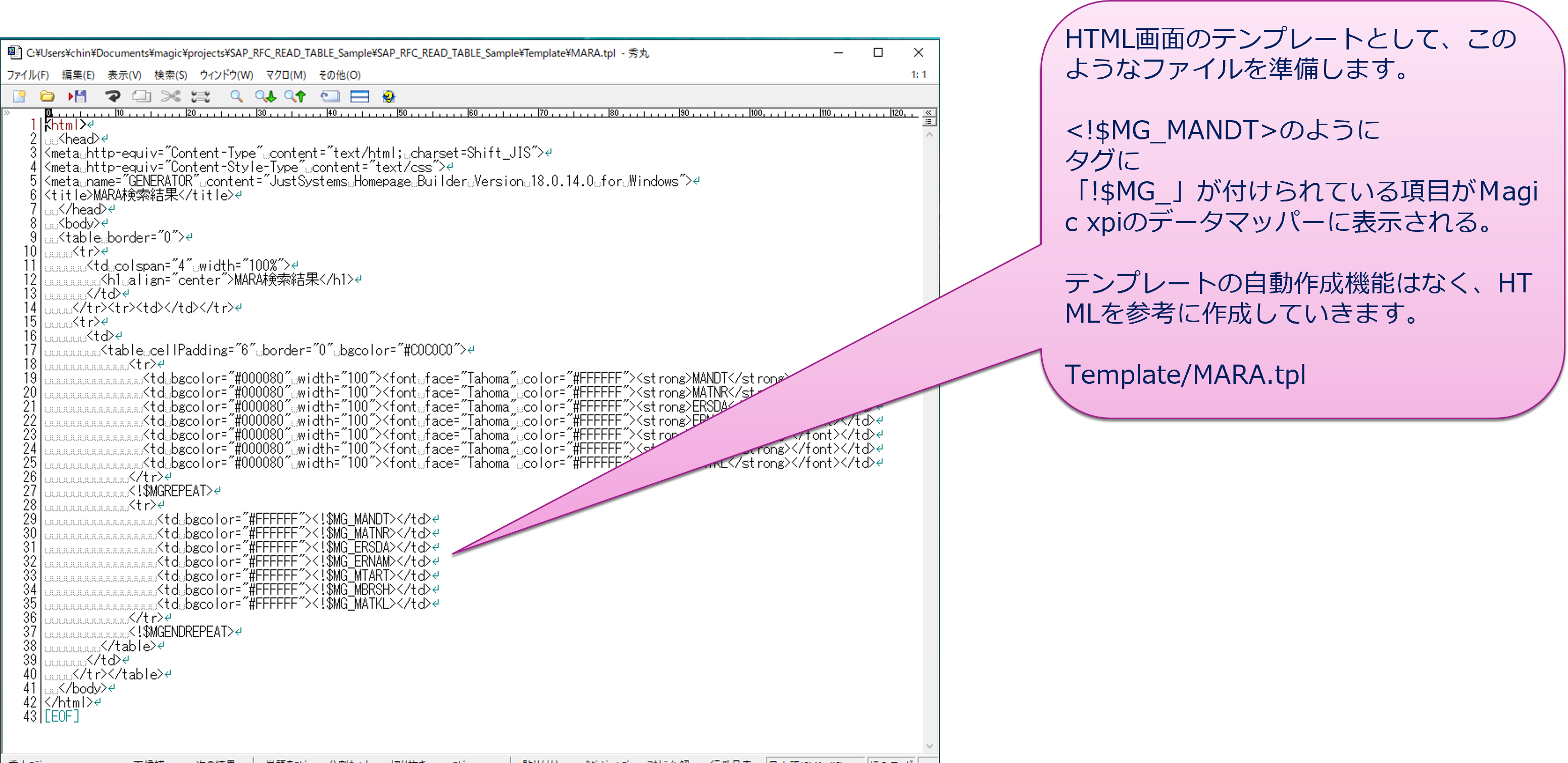Screen dimensions: 1568x763
Task: Click the GENERATOR meta tag on line 5
Action: pyautogui.click(x=368, y=181)
